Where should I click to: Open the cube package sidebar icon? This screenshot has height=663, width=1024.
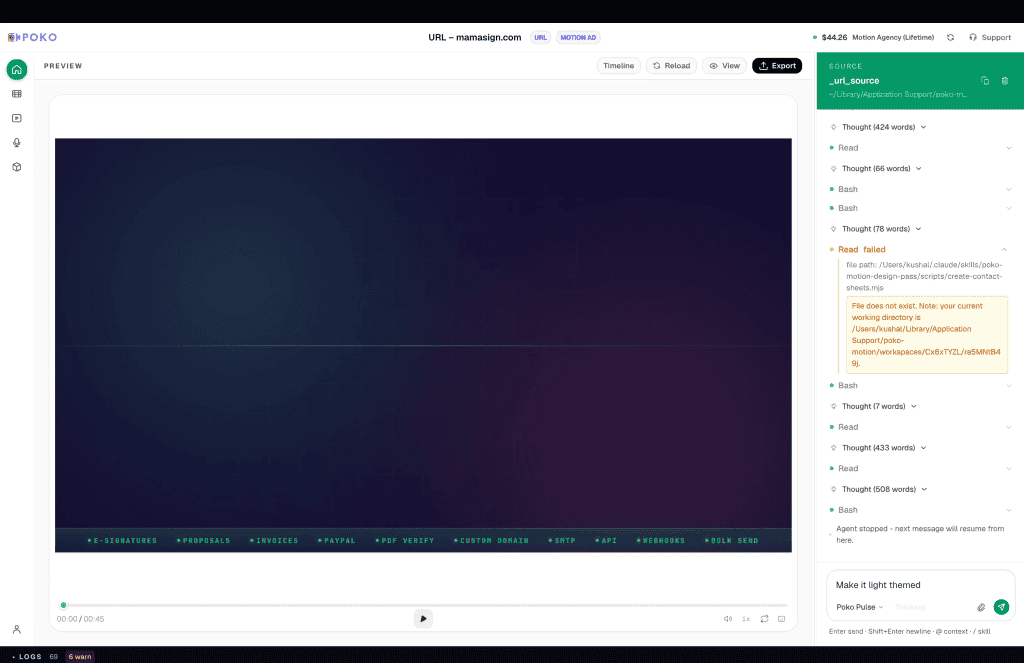[17, 167]
